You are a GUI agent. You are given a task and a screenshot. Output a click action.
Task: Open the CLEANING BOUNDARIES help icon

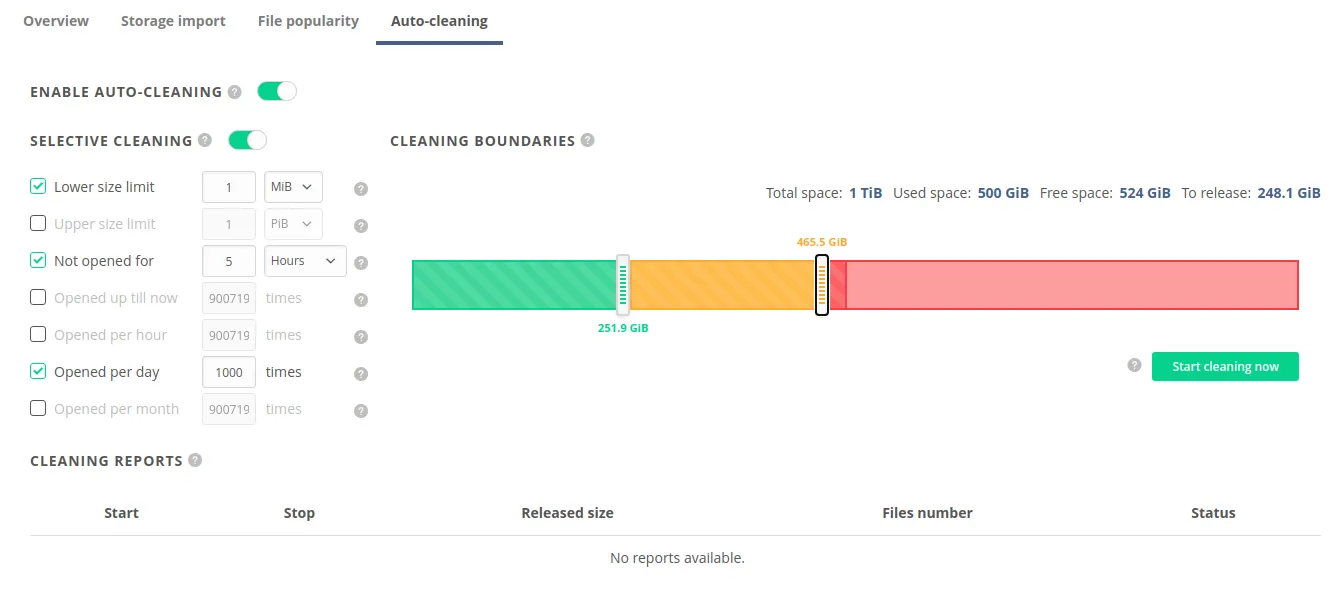(x=588, y=140)
